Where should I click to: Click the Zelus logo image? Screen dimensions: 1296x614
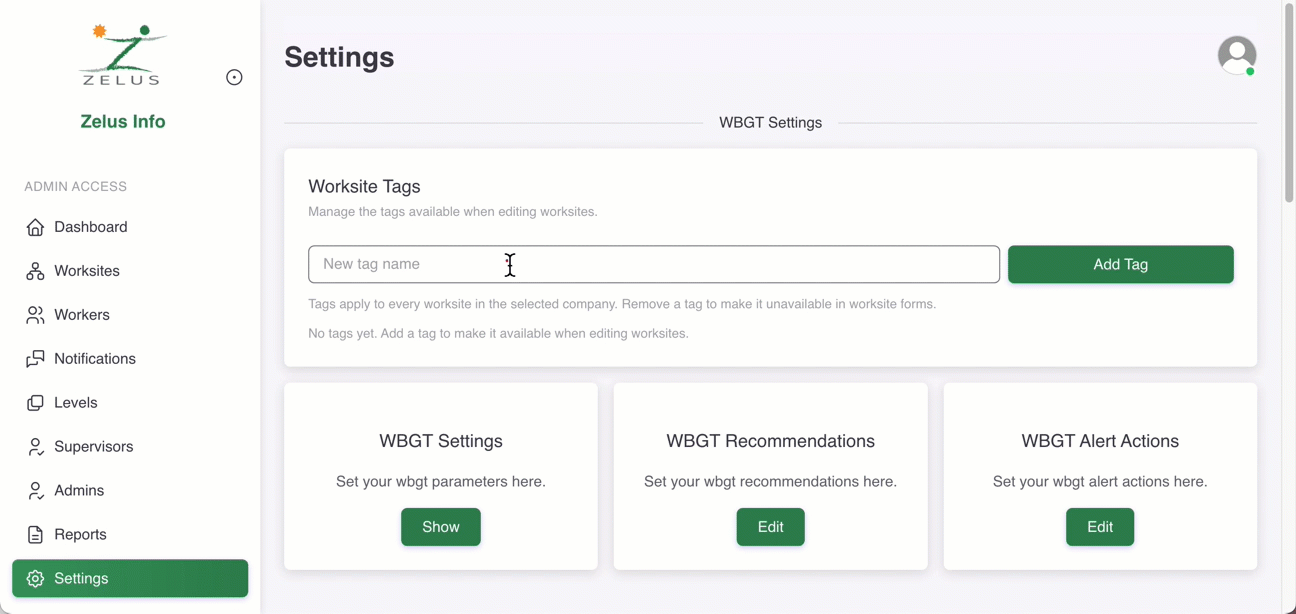(123, 55)
